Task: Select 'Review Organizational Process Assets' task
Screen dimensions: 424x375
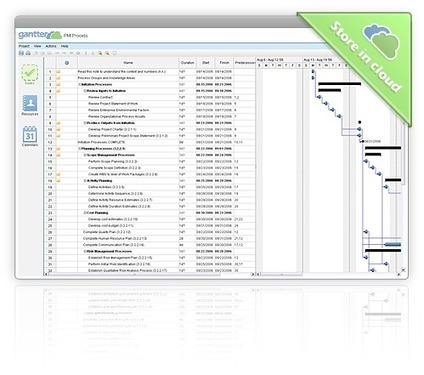Action: click(x=117, y=117)
